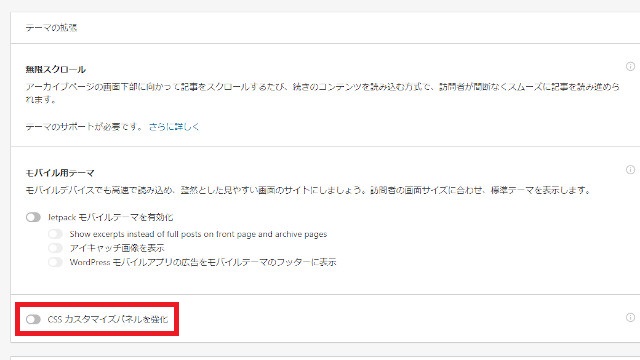Screen dimensions: 640x360
Task: Open the さらに詳しく link
Action: pos(174,127)
